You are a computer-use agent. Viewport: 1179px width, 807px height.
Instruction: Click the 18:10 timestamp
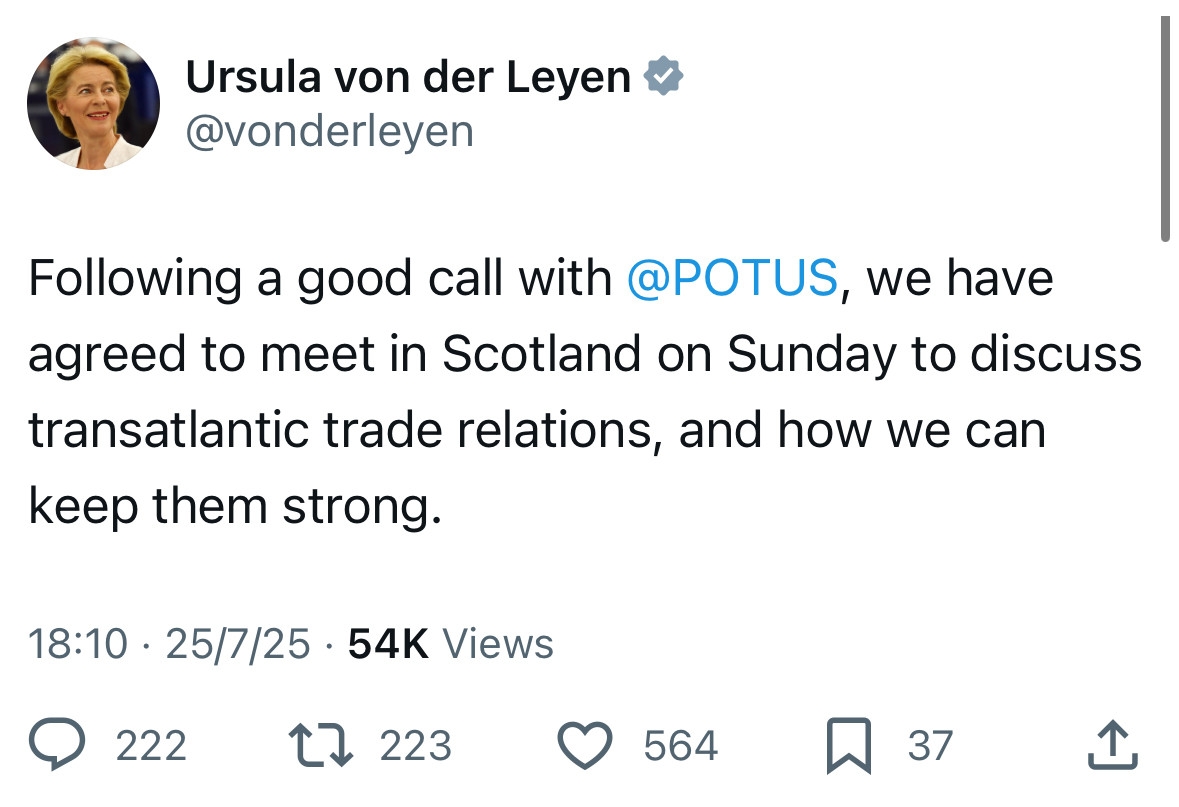pos(78,644)
